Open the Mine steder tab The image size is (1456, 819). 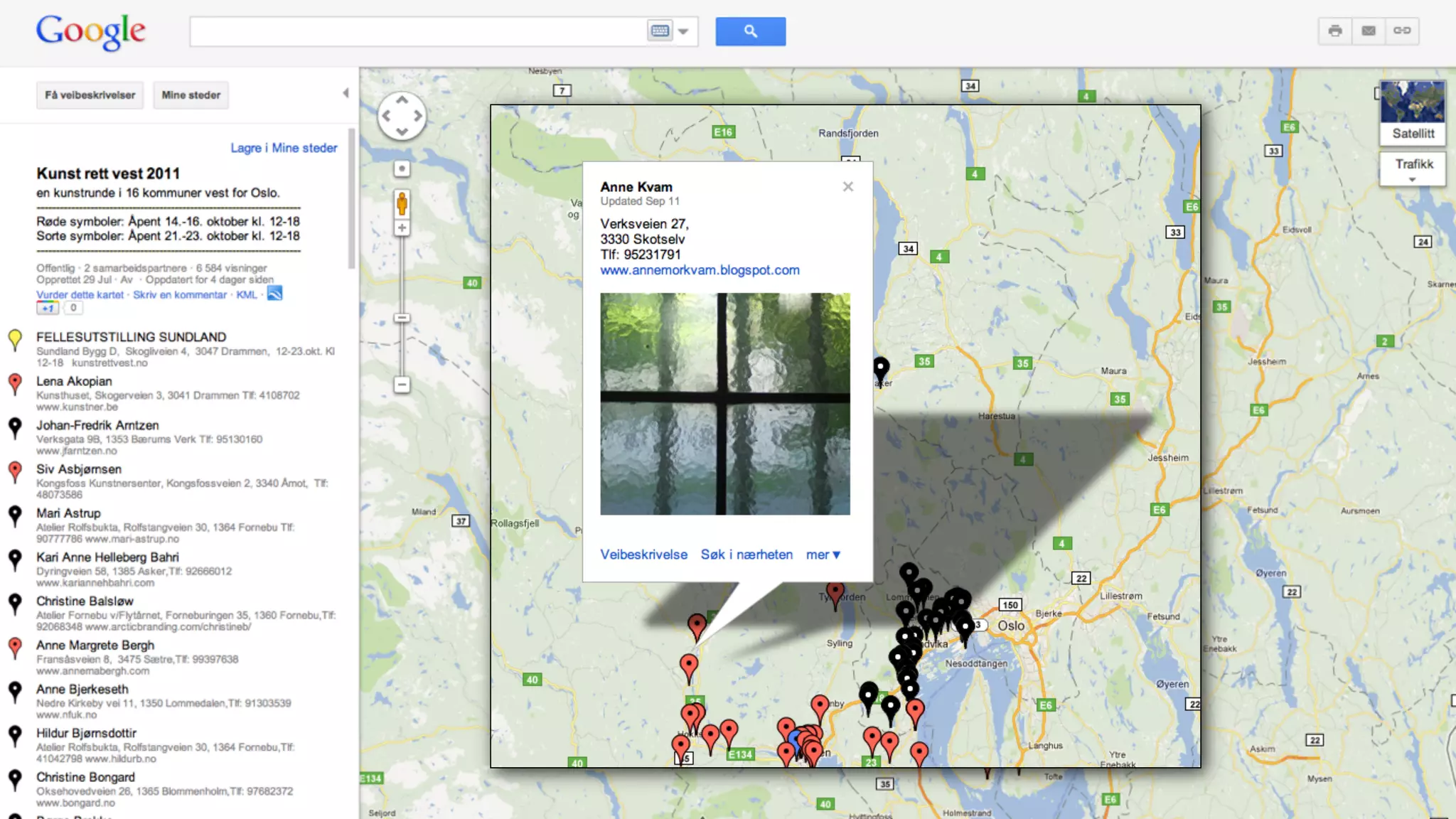pos(191,95)
